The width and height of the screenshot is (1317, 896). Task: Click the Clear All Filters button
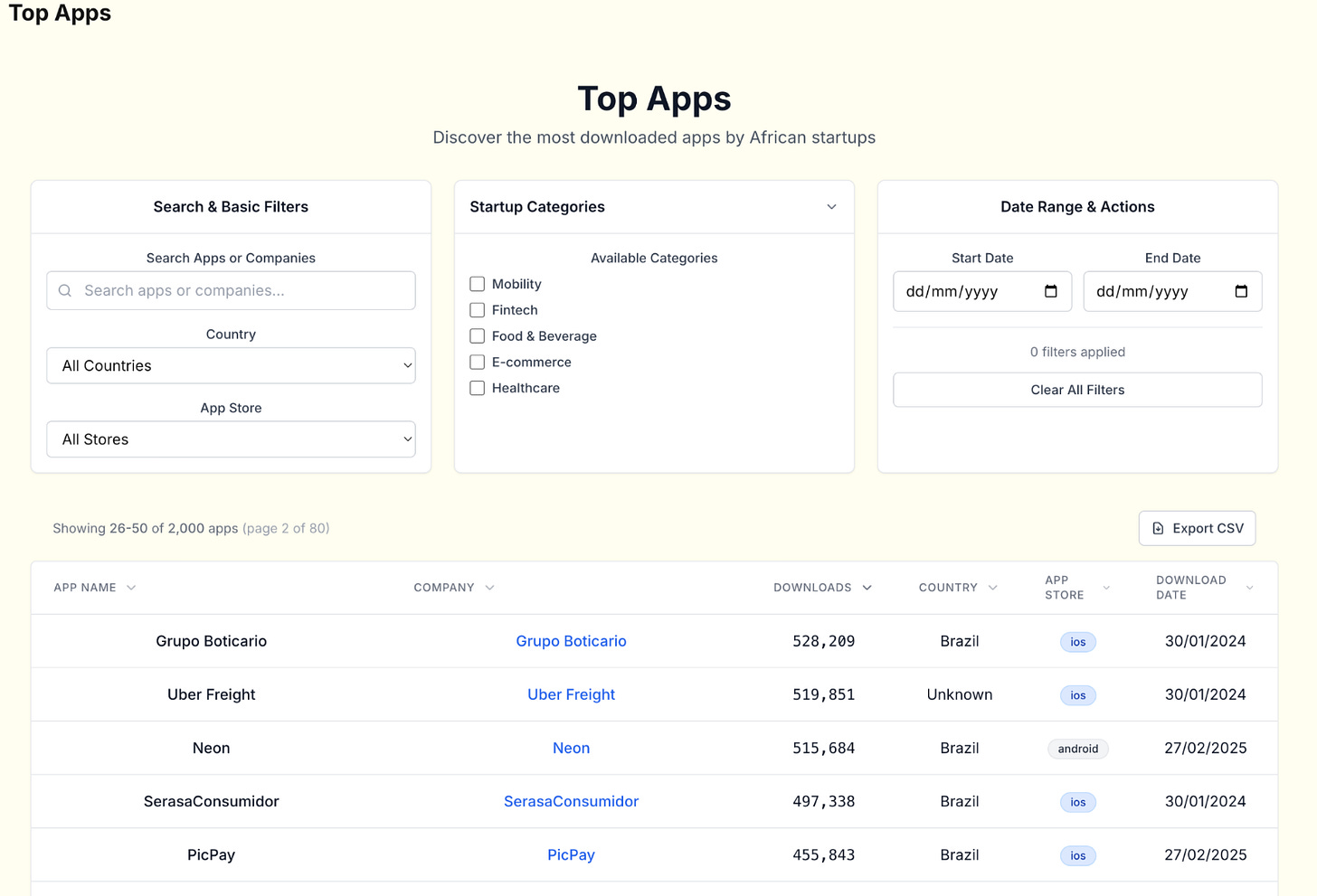coord(1077,390)
